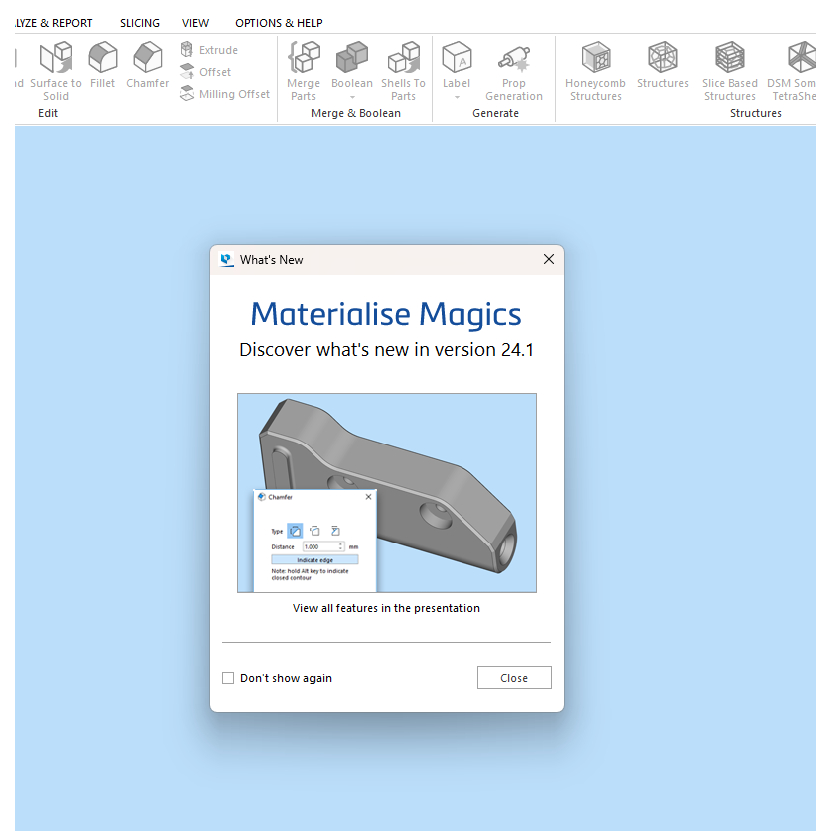
Task: Open the Prop Generation tool
Action: click(513, 60)
